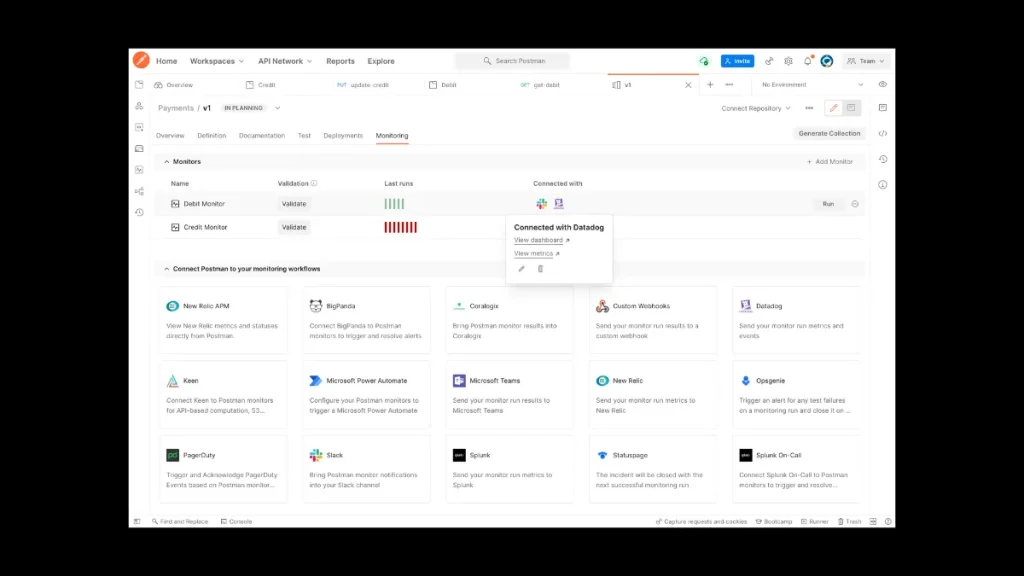
Task: Click the Generate Collection button
Action: click(829, 133)
